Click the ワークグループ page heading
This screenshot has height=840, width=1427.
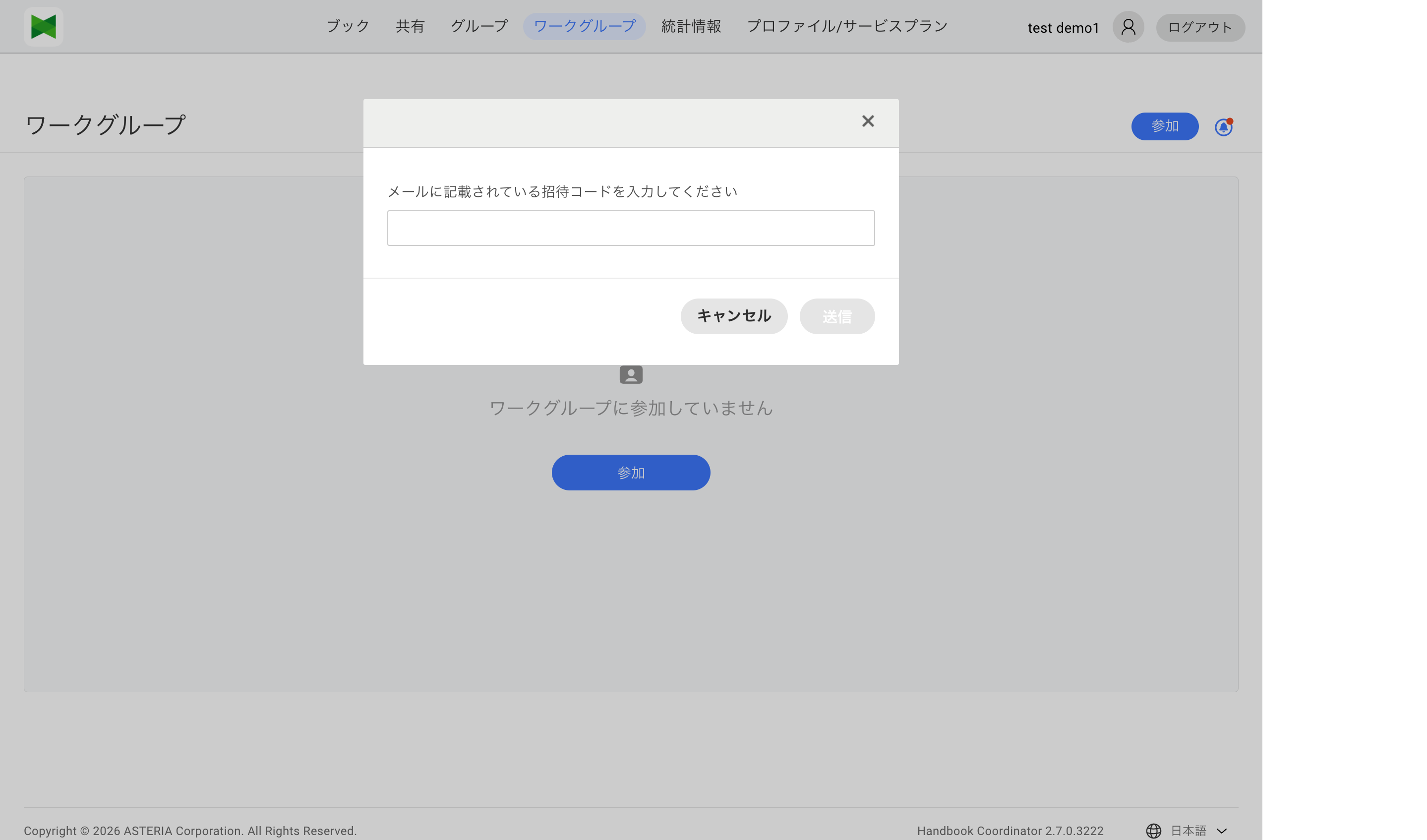105,124
